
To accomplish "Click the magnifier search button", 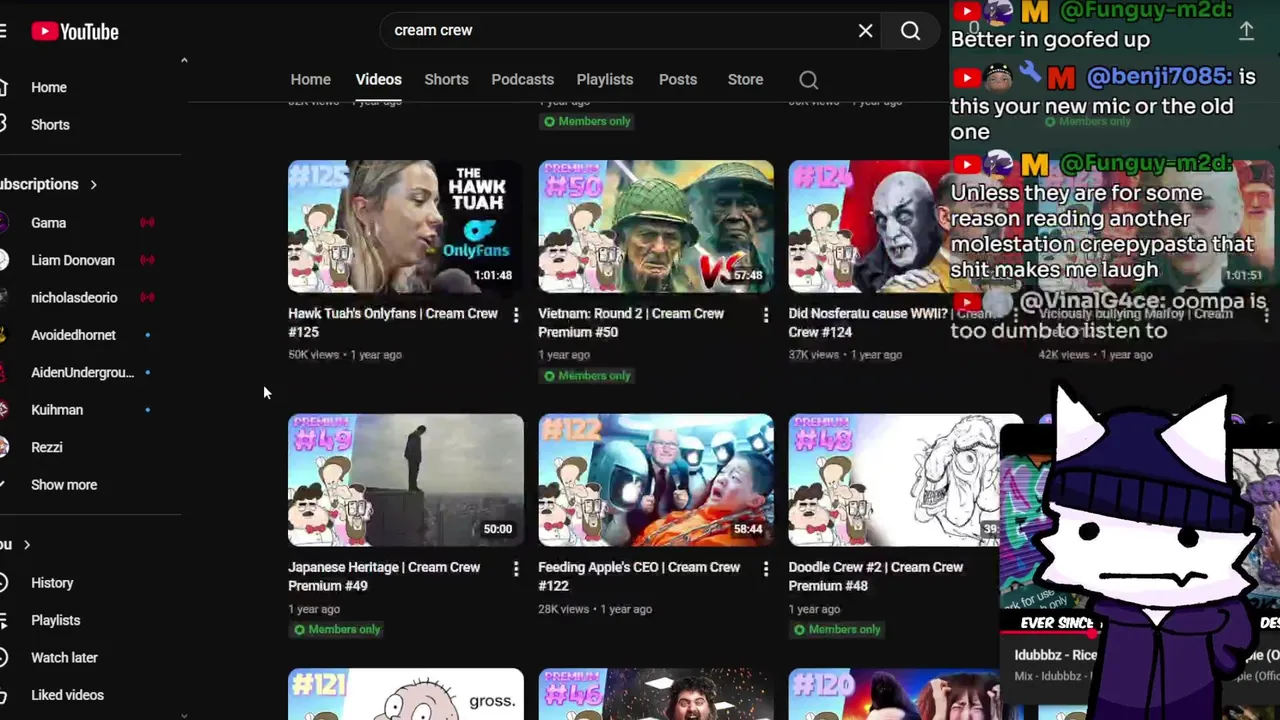I will pos(910,31).
